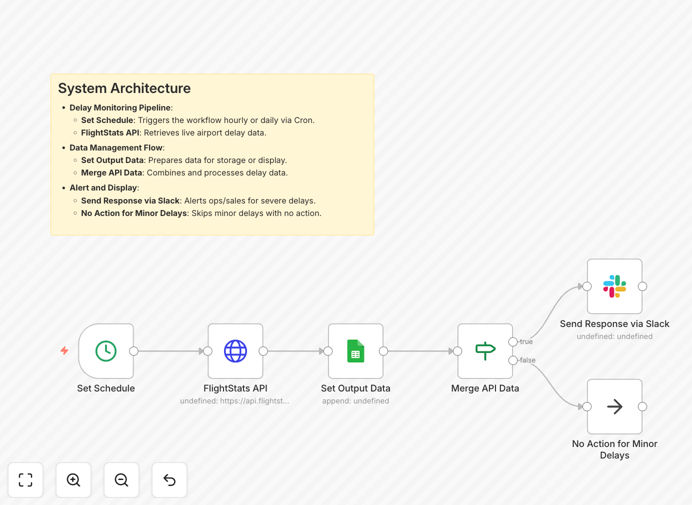The height and width of the screenshot is (505, 692).
Task: Click the Set Output Data node label
Action: [356, 388]
